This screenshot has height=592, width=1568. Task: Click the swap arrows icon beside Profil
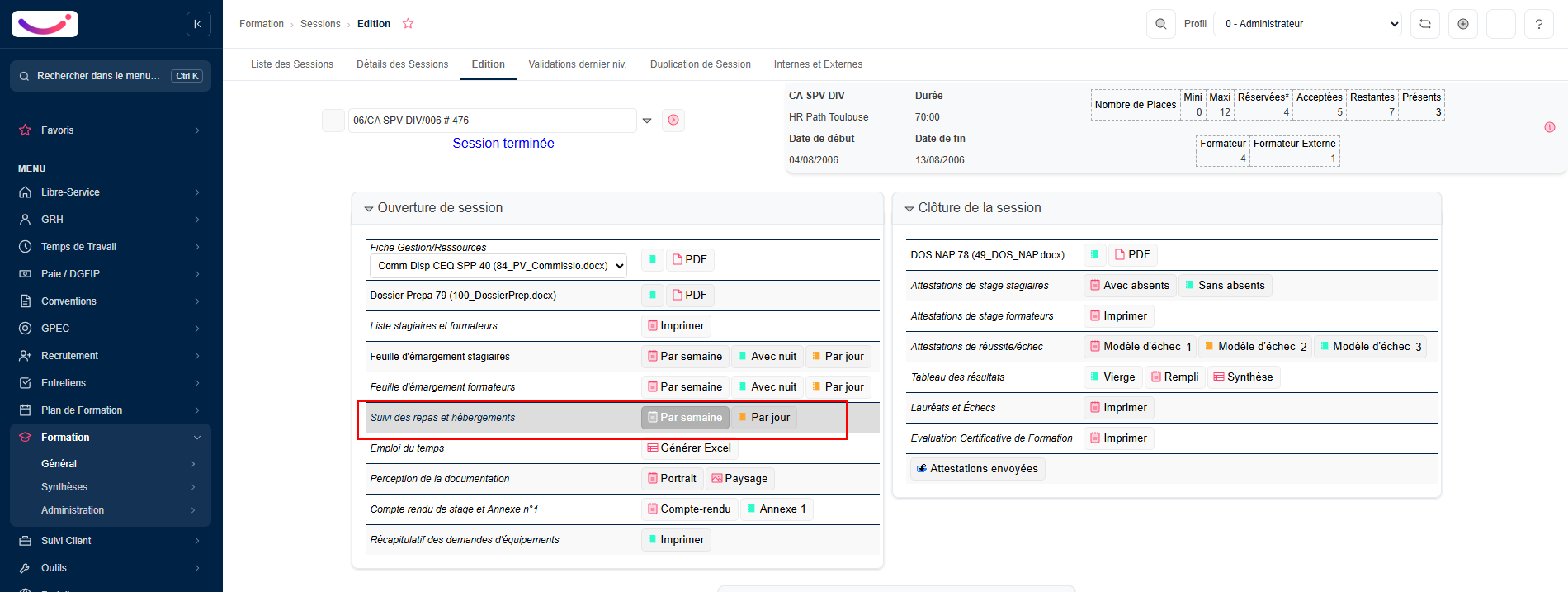click(1425, 24)
